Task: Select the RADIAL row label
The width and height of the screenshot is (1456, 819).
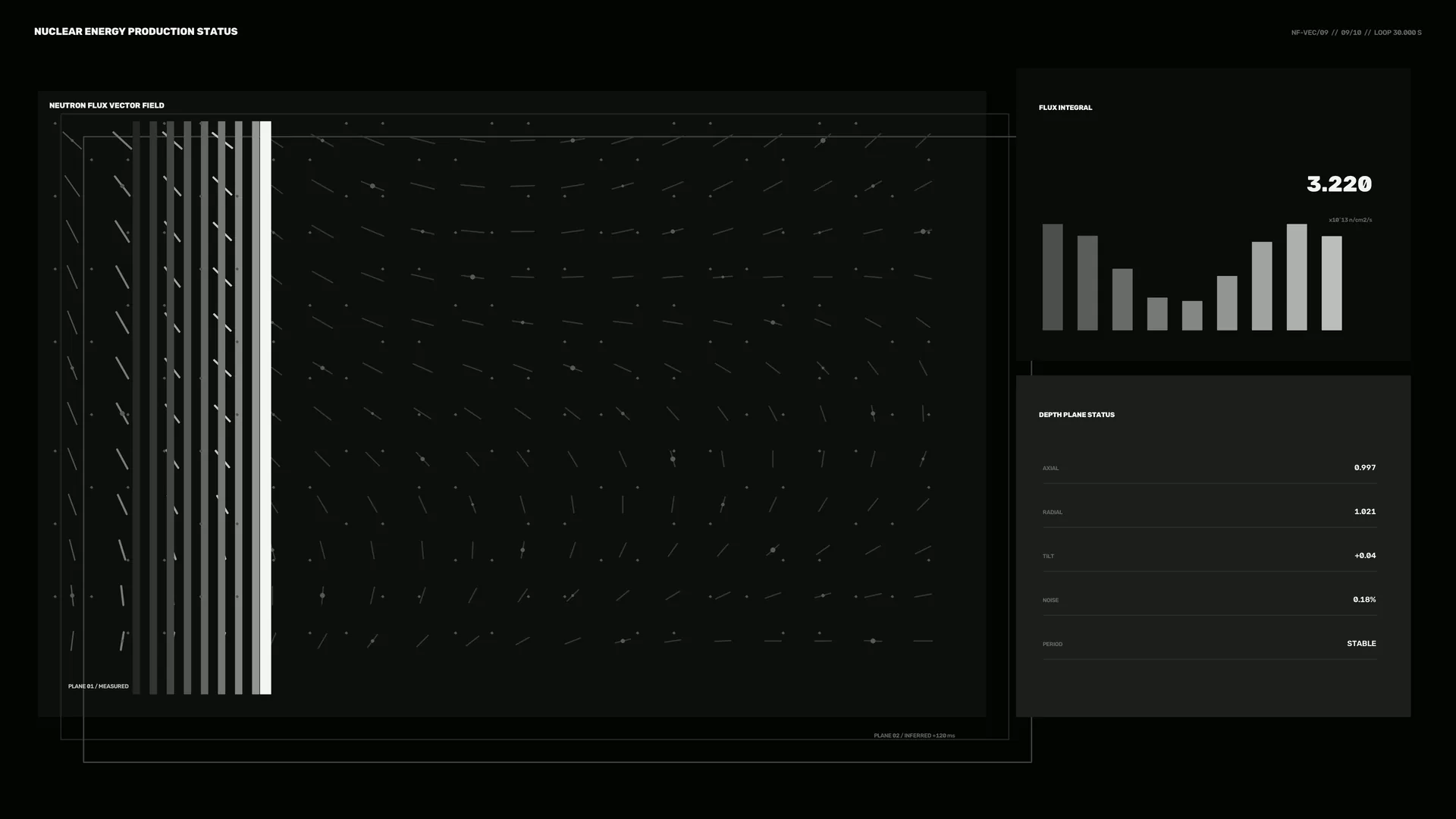Action: click(1053, 513)
